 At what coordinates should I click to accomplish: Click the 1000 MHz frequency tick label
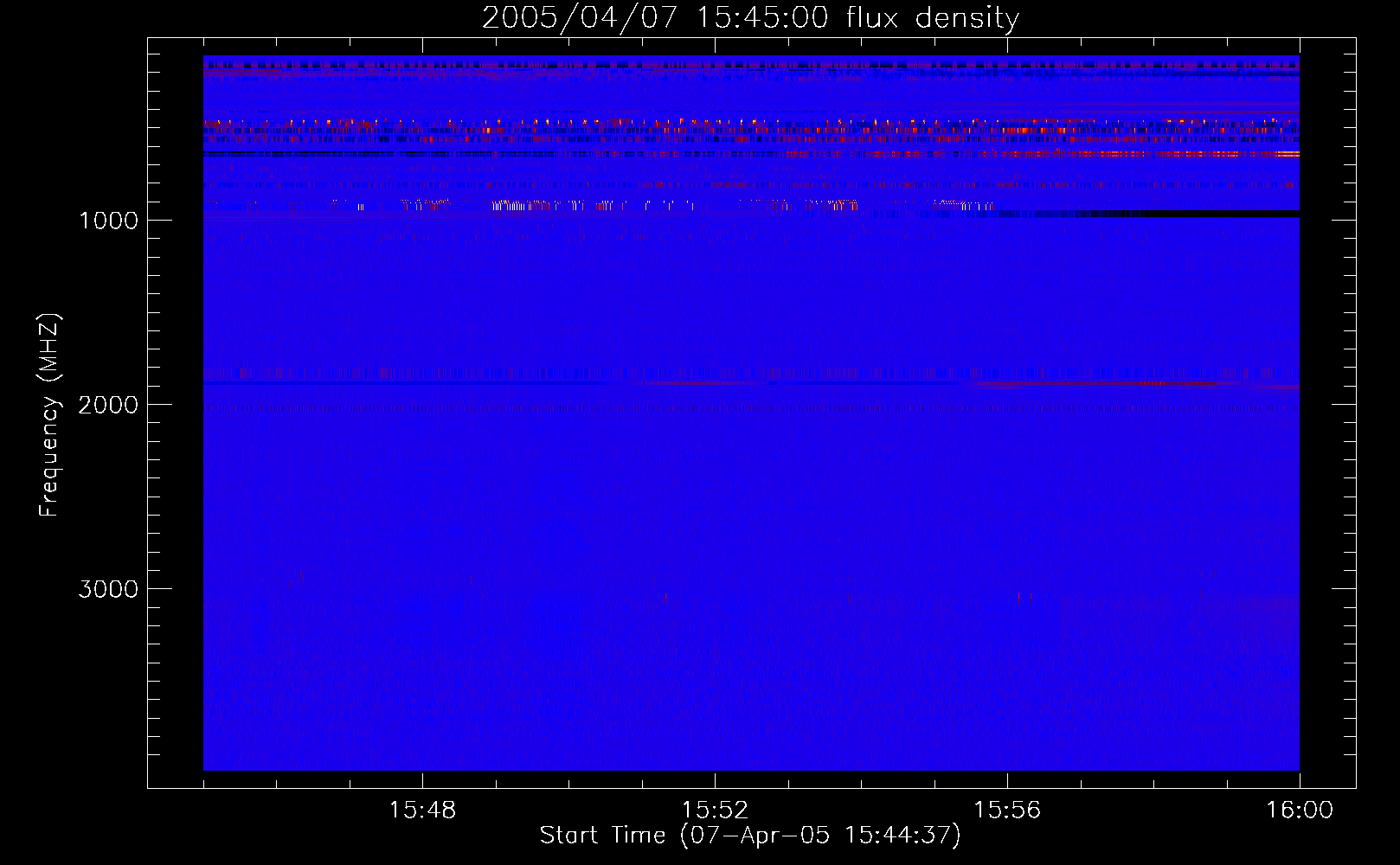pyautogui.click(x=109, y=221)
